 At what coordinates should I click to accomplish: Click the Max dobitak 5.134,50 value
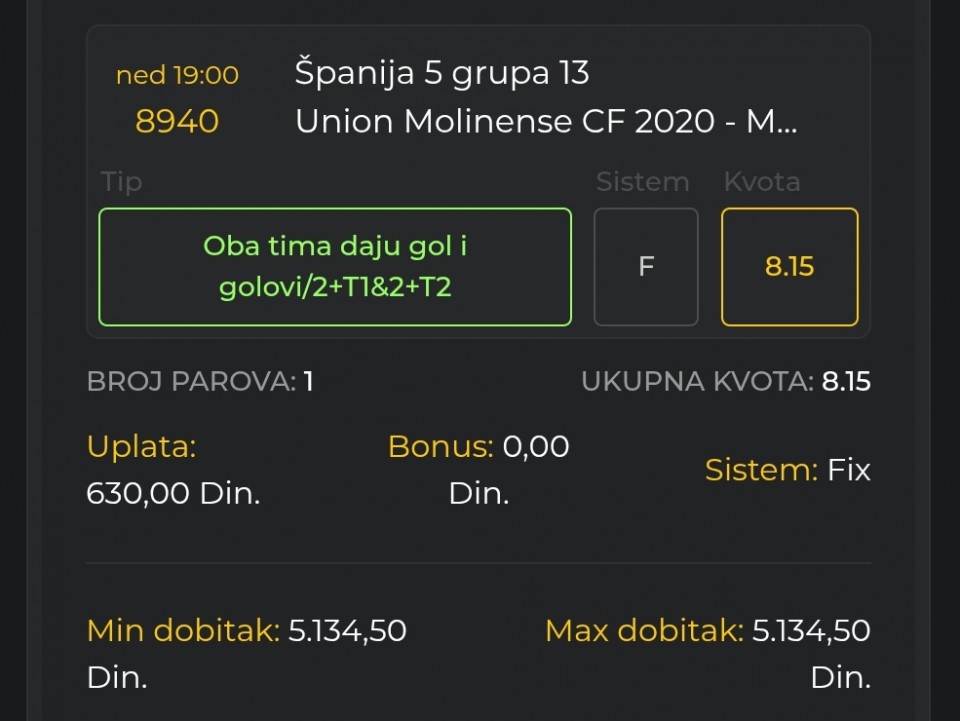[811, 630]
